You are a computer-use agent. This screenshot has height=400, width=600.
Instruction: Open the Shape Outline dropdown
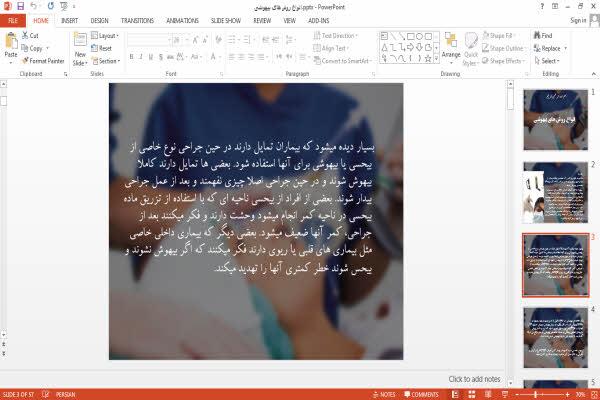pos(505,48)
